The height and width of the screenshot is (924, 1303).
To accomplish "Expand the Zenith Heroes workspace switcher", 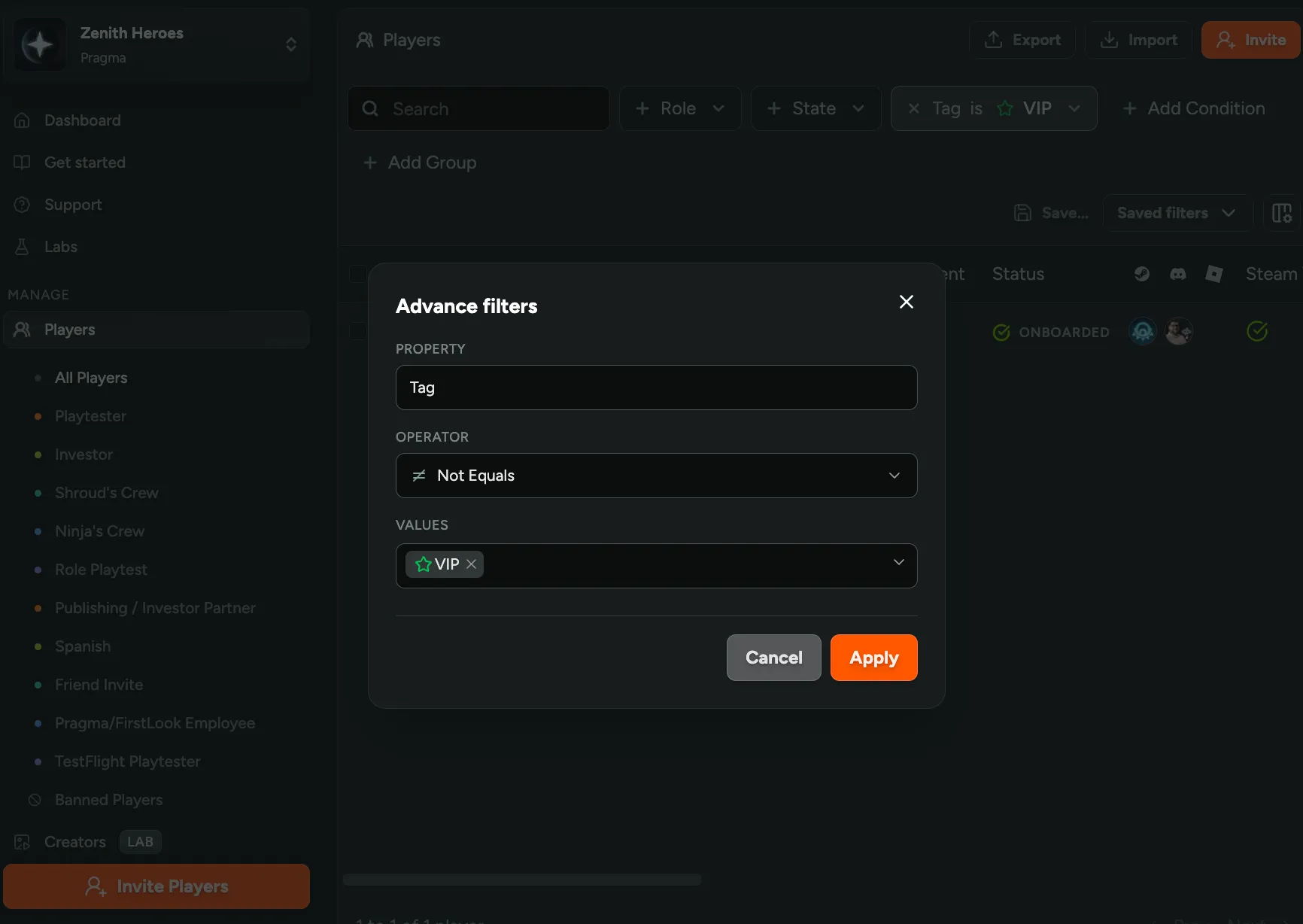I will pyautogui.click(x=290, y=44).
